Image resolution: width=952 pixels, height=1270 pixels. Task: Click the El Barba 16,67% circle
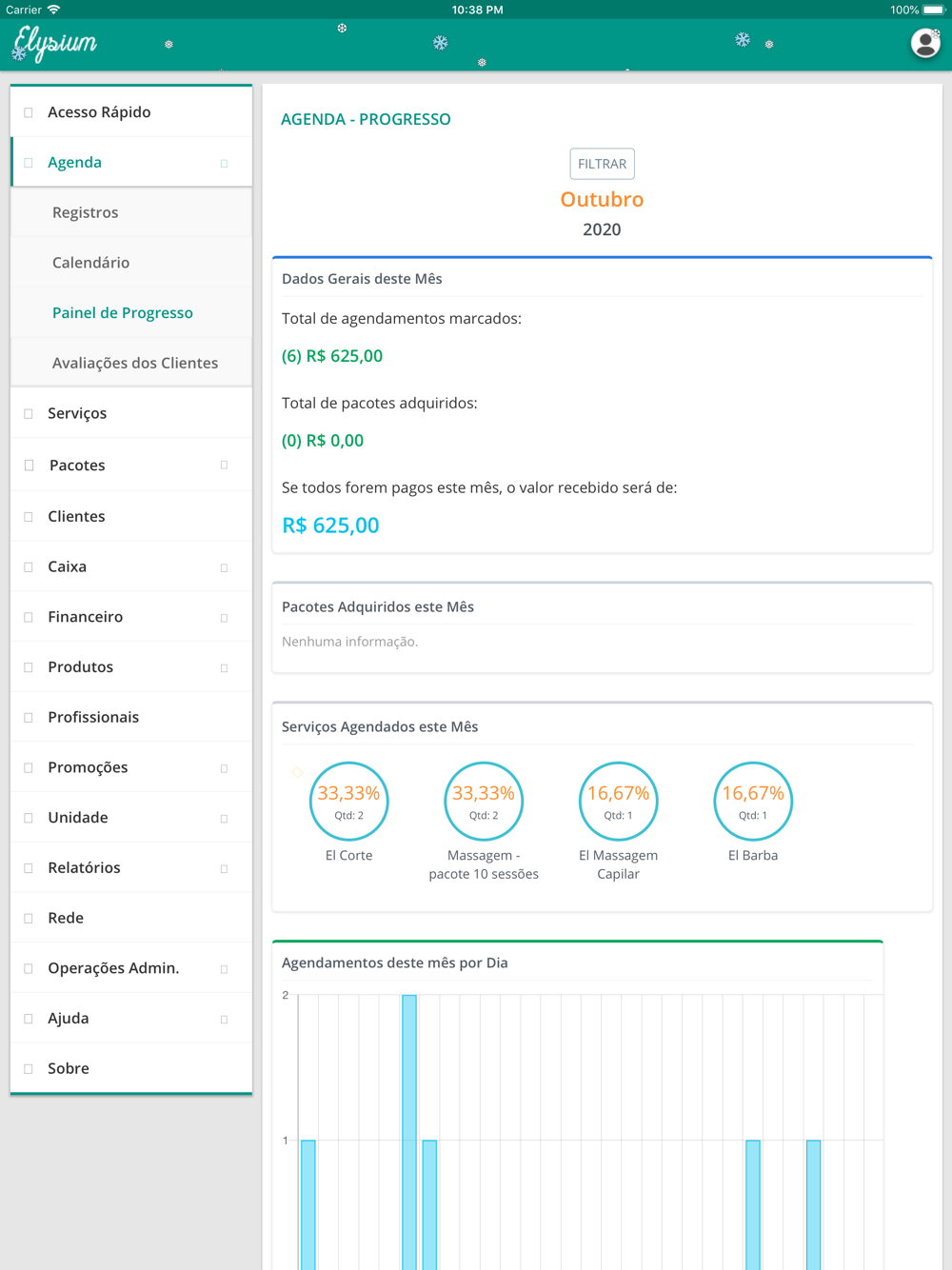(753, 802)
